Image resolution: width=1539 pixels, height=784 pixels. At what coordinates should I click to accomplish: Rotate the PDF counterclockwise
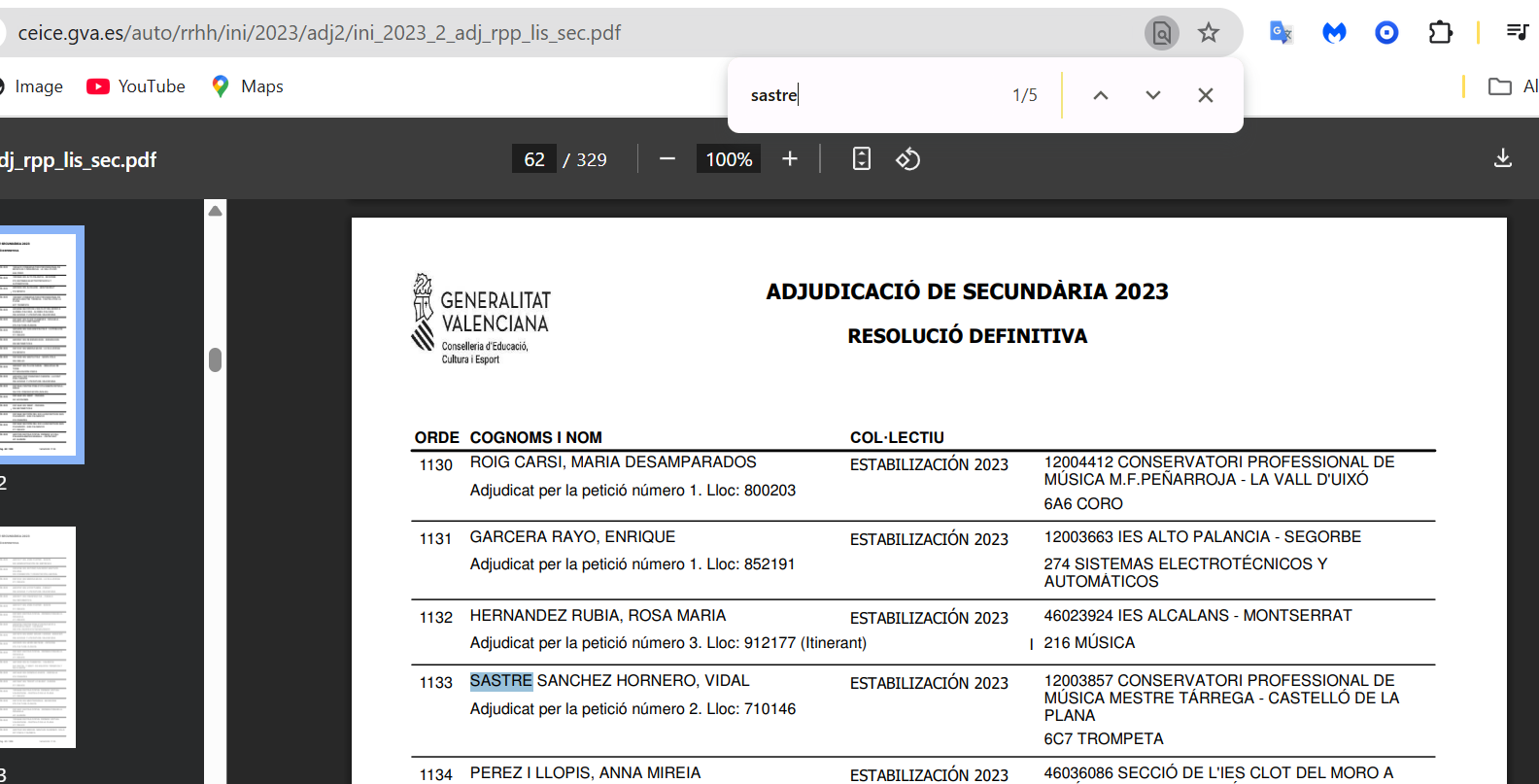pos(908,158)
